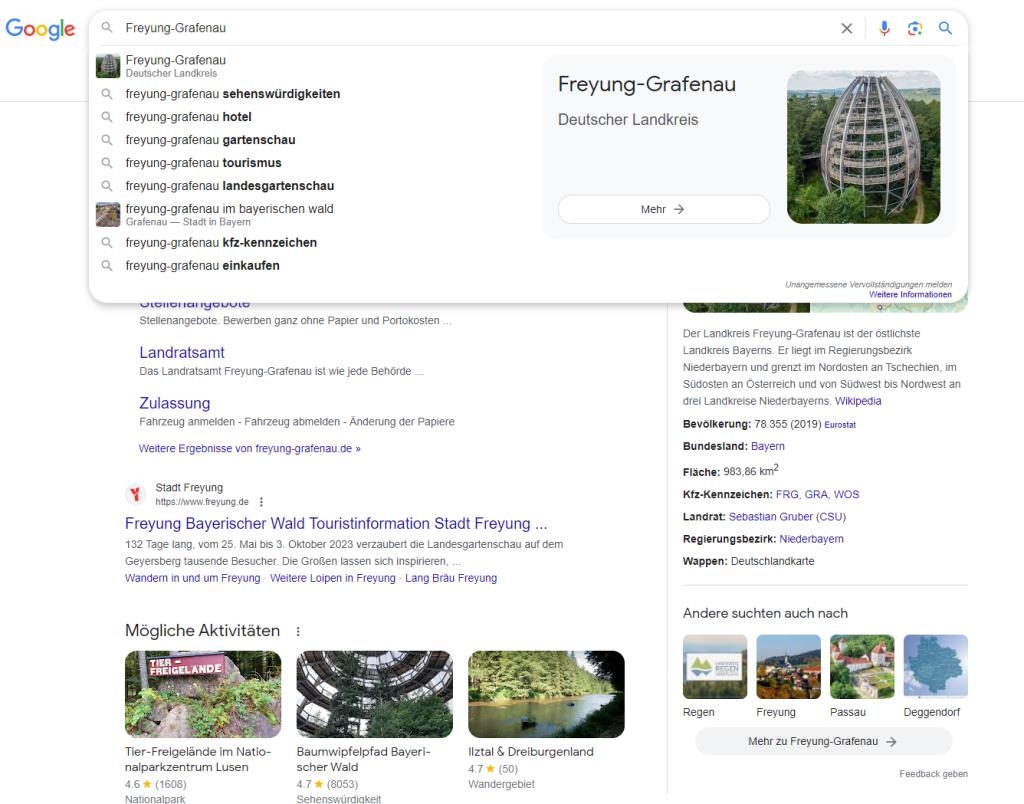The image size is (1024, 804).
Task: Click the Mehr zu Freyung-Grafenau button
Action: (822, 740)
